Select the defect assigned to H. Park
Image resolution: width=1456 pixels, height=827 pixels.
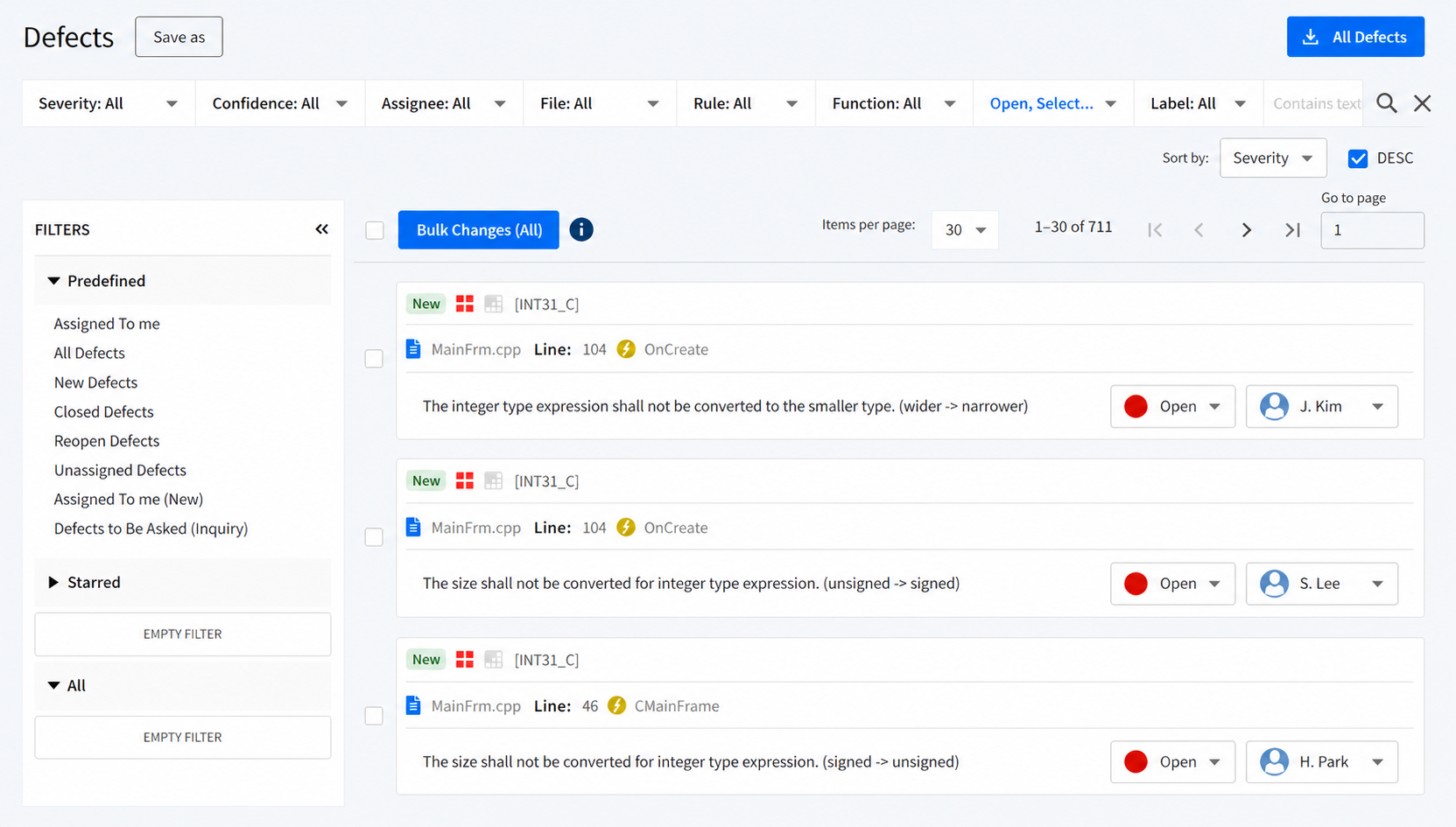(374, 715)
